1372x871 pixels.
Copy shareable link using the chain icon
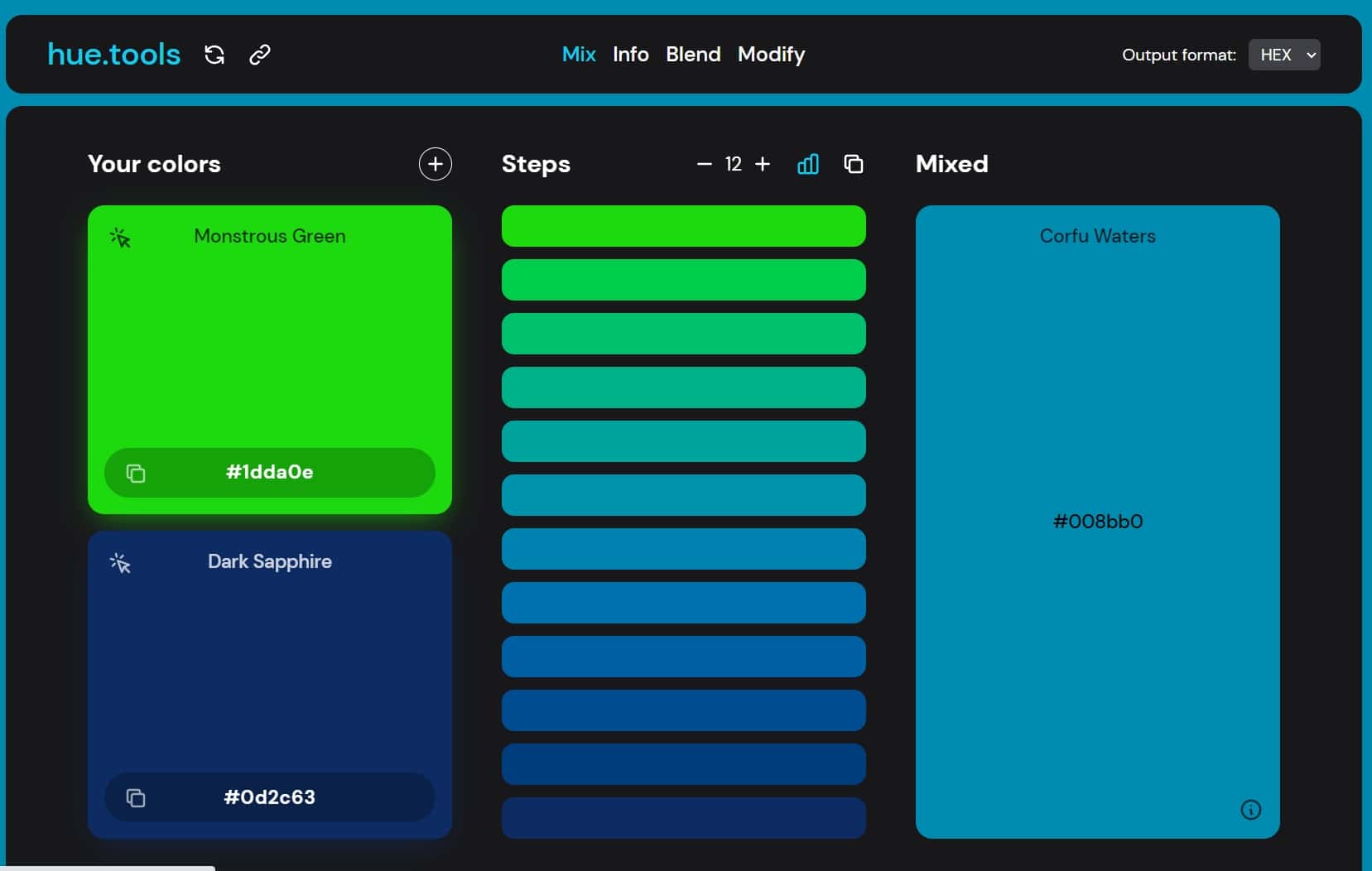point(259,55)
